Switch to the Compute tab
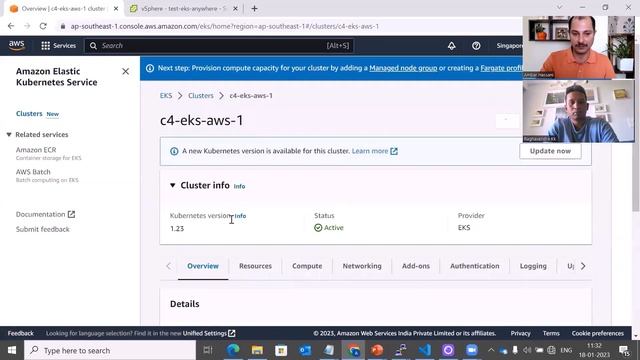The width and height of the screenshot is (640, 360). (307, 266)
